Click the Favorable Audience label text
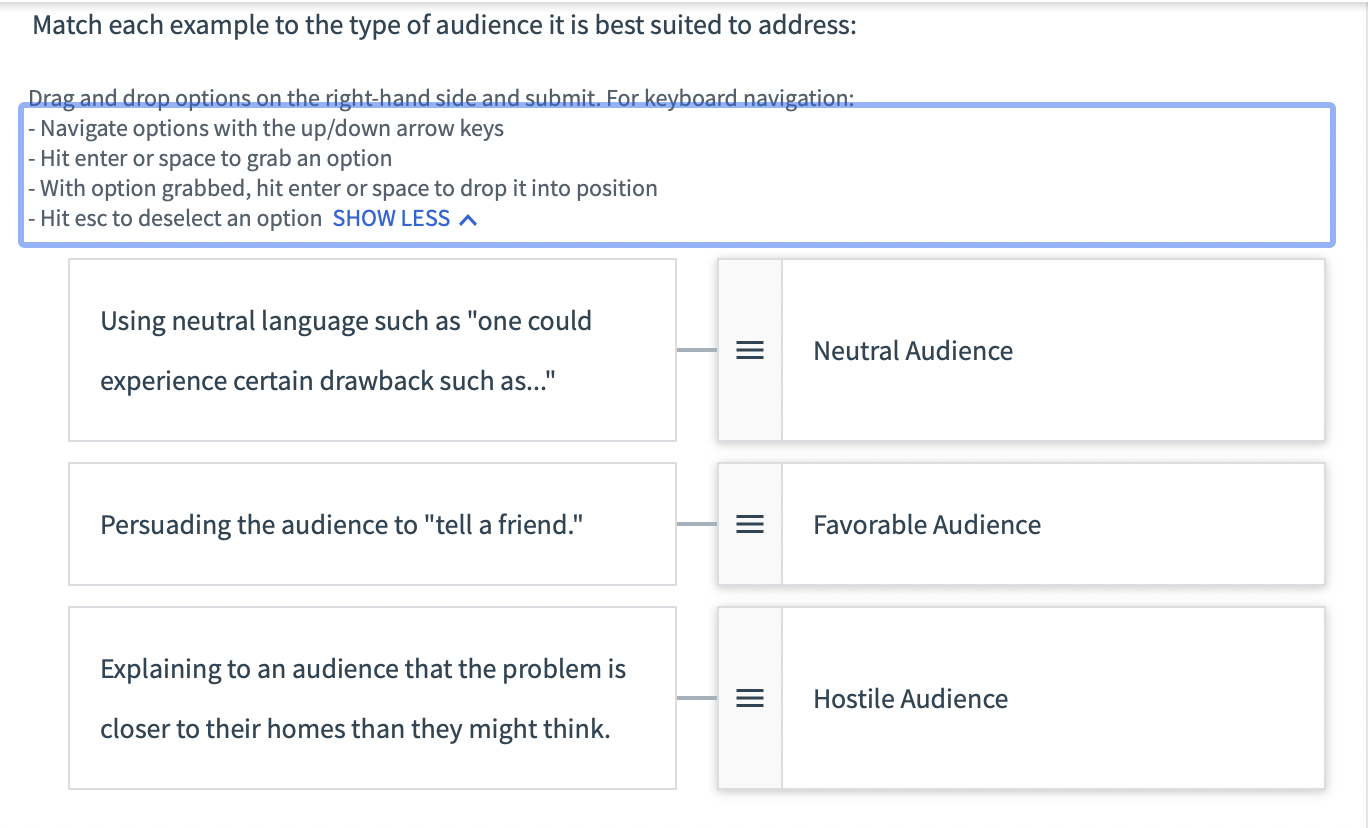 (x=927, y=524)
